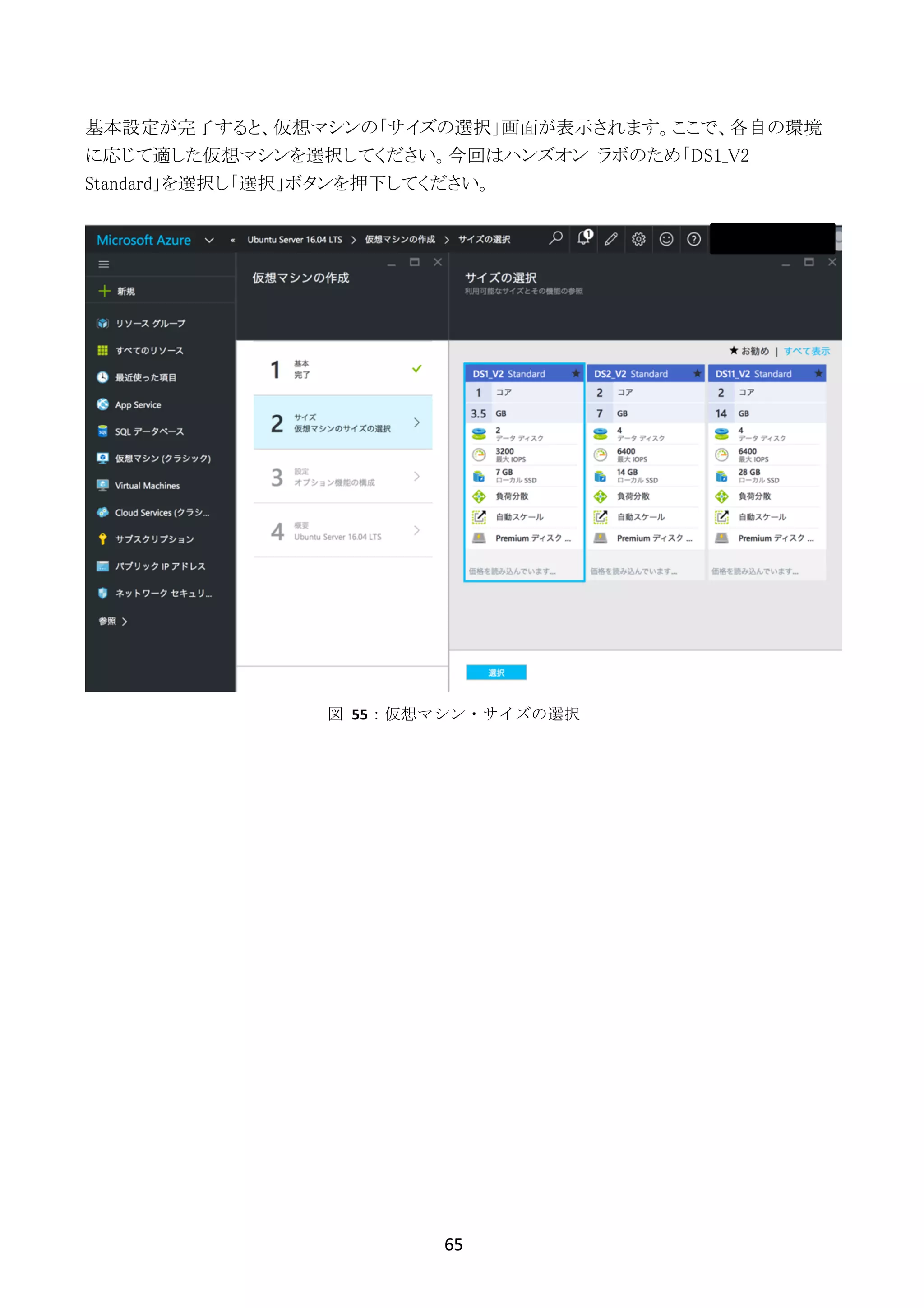Click the smiley feedback icon
The image size is (924, 1308).
tap(666, 239)
